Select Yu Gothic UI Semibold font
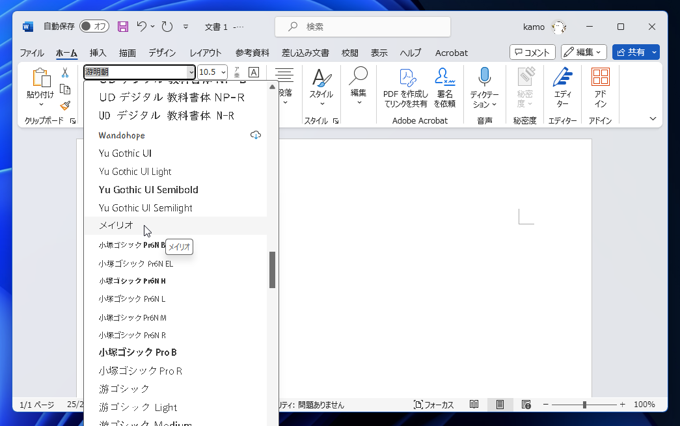680x426 pixels. [x=176, y=190]
